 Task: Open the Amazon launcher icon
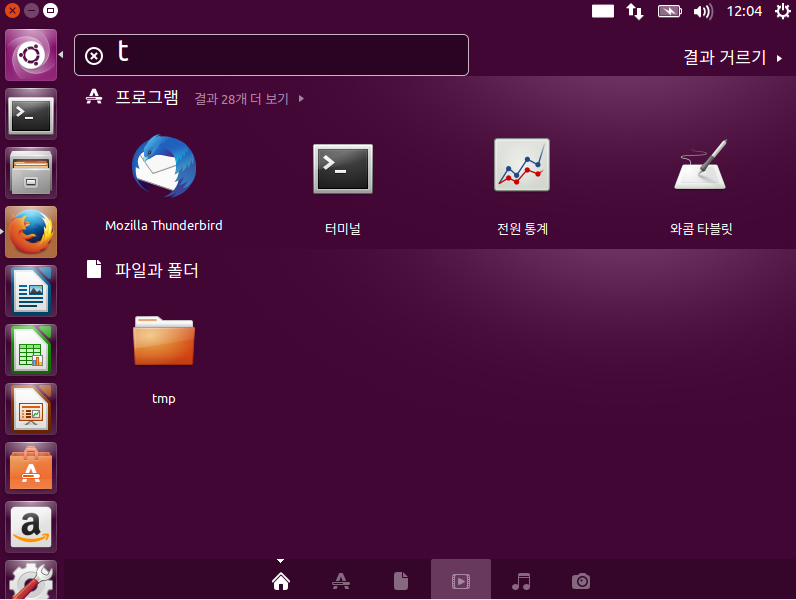31,527
